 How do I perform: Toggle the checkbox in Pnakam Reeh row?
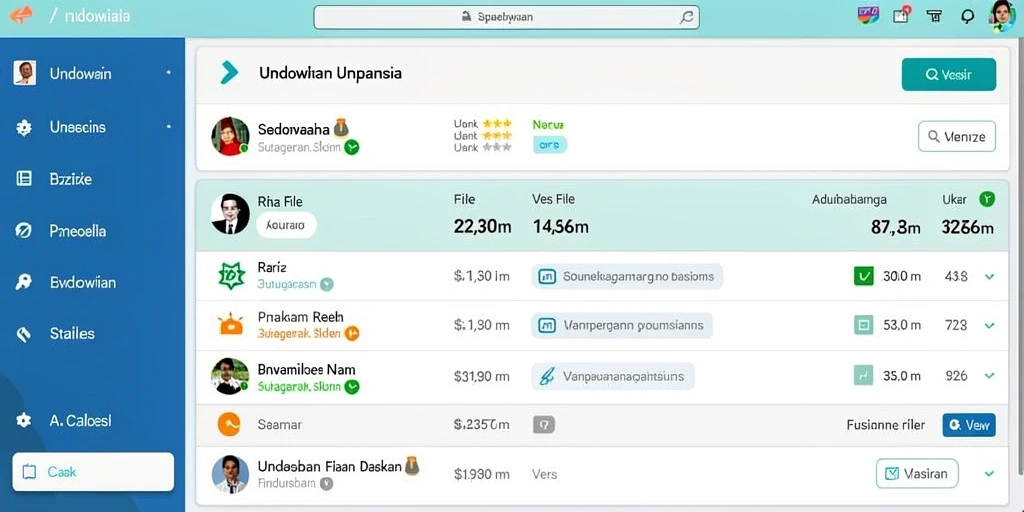863,325
